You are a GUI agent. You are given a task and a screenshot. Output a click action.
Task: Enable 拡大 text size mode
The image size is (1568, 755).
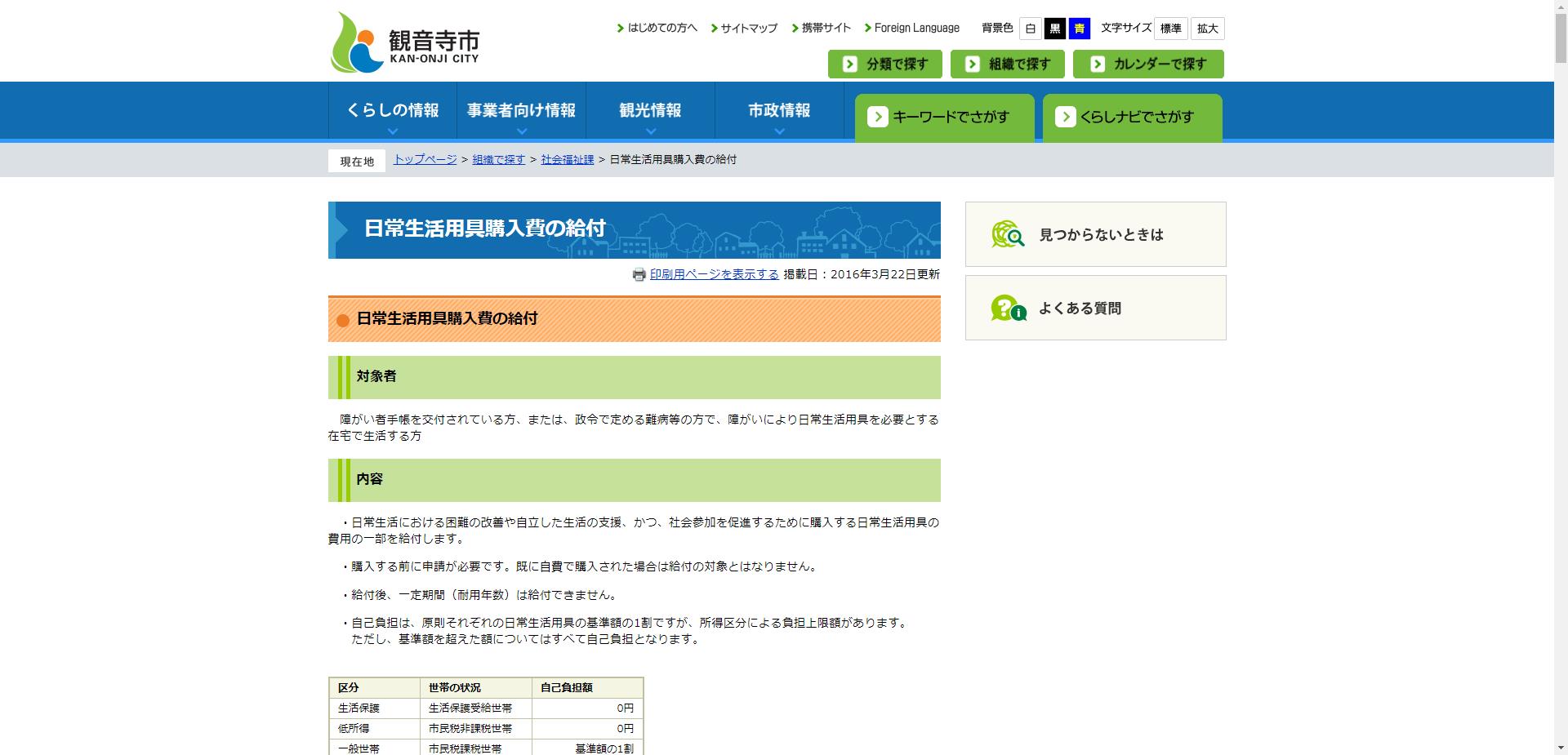tap(1207, 28)
